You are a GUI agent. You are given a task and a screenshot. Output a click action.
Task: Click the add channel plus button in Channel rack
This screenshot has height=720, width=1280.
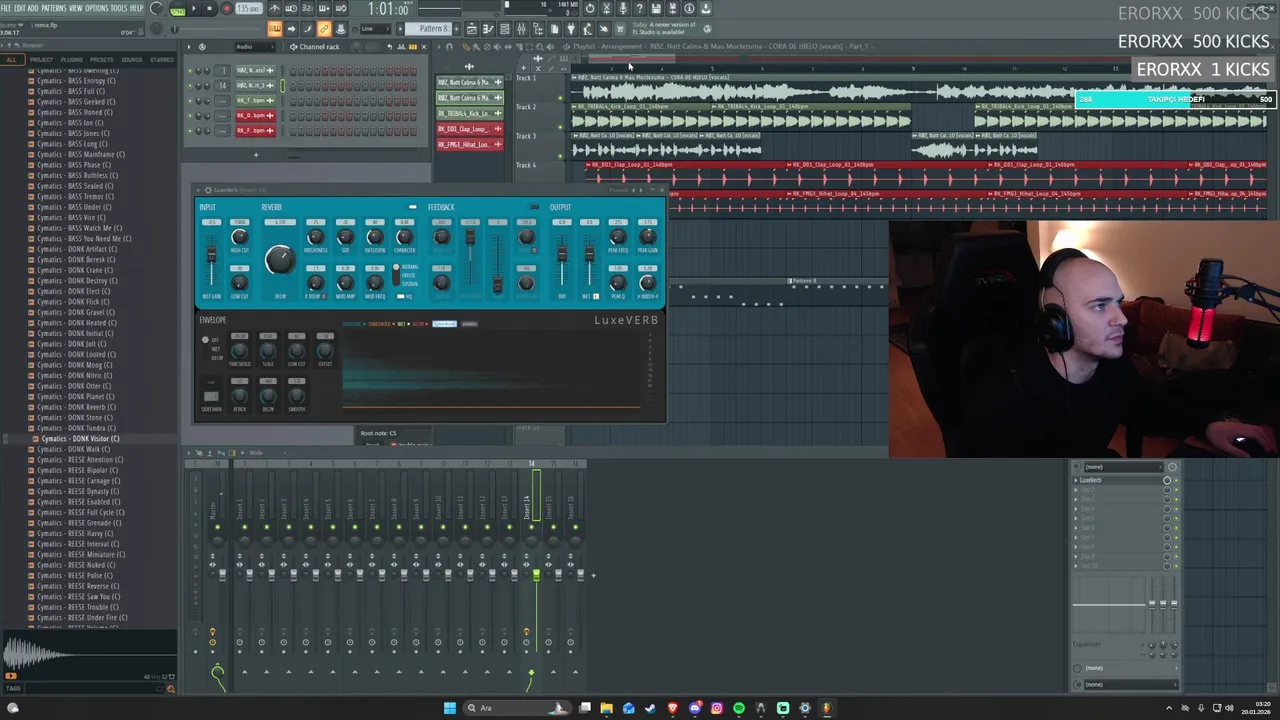click(255, 154)
